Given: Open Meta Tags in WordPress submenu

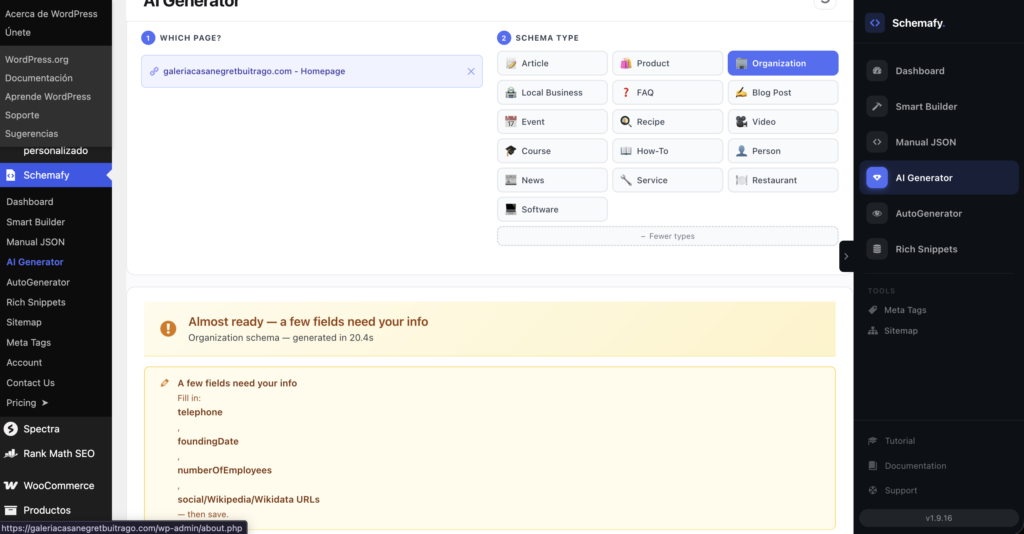Looking at the screenshot, I should [29, 342].
